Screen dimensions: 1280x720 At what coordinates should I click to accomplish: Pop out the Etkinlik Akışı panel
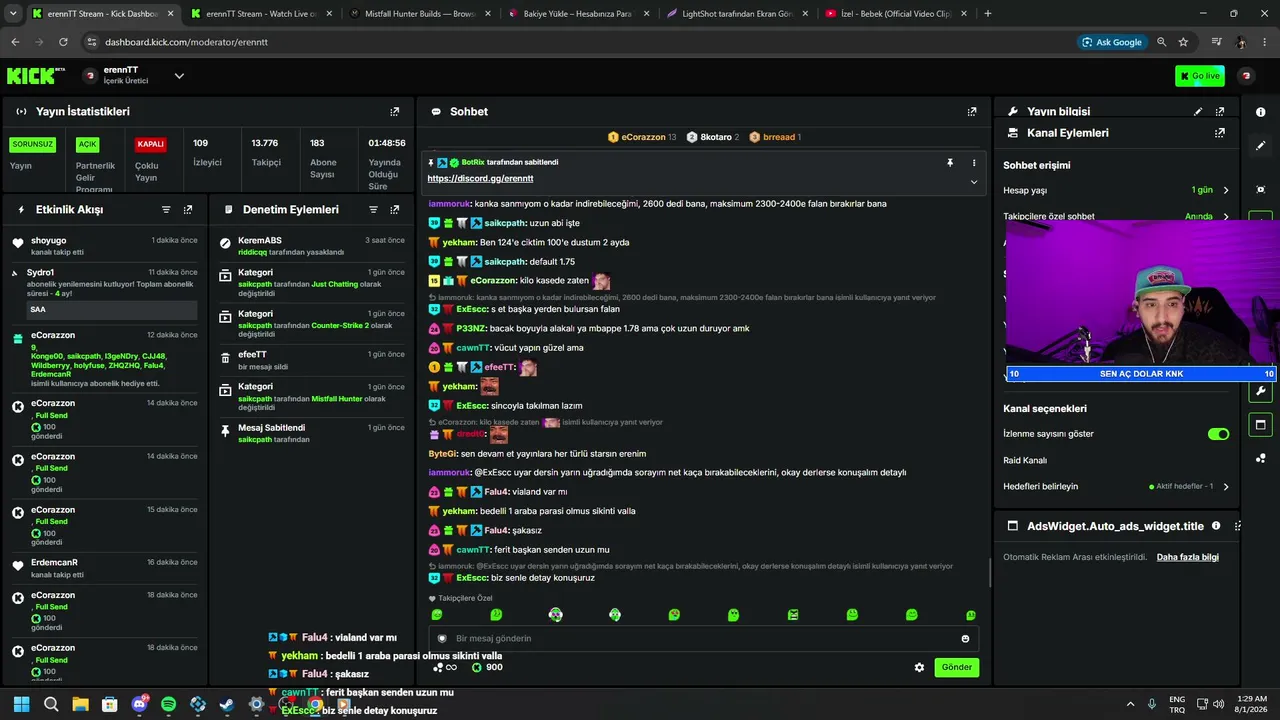click(x=188, y=210)
